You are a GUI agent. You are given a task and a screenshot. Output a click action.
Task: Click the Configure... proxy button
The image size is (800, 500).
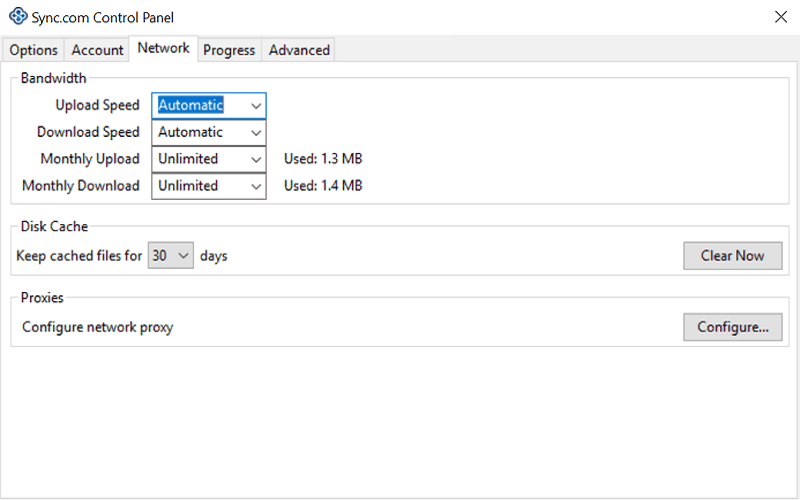tap(732, 327)
